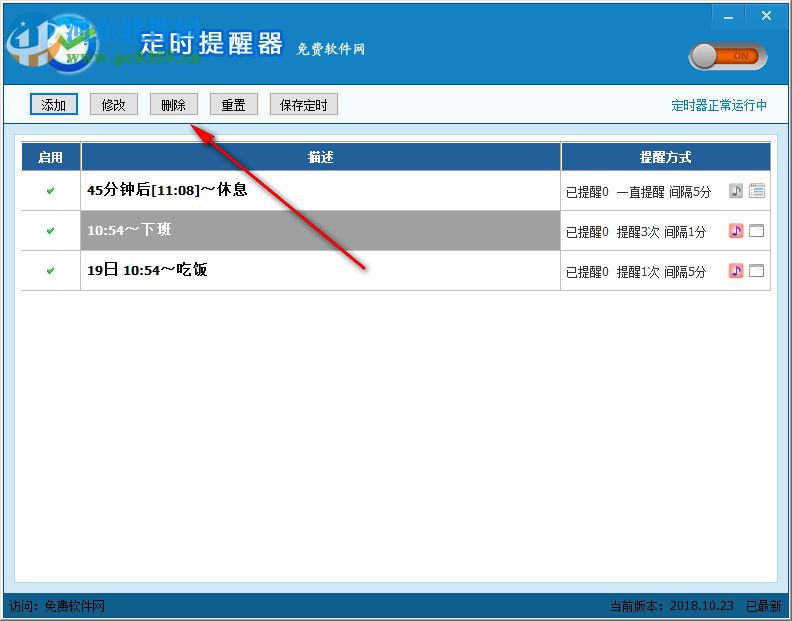
Task: Click the 删除 button
Action: 174,105
